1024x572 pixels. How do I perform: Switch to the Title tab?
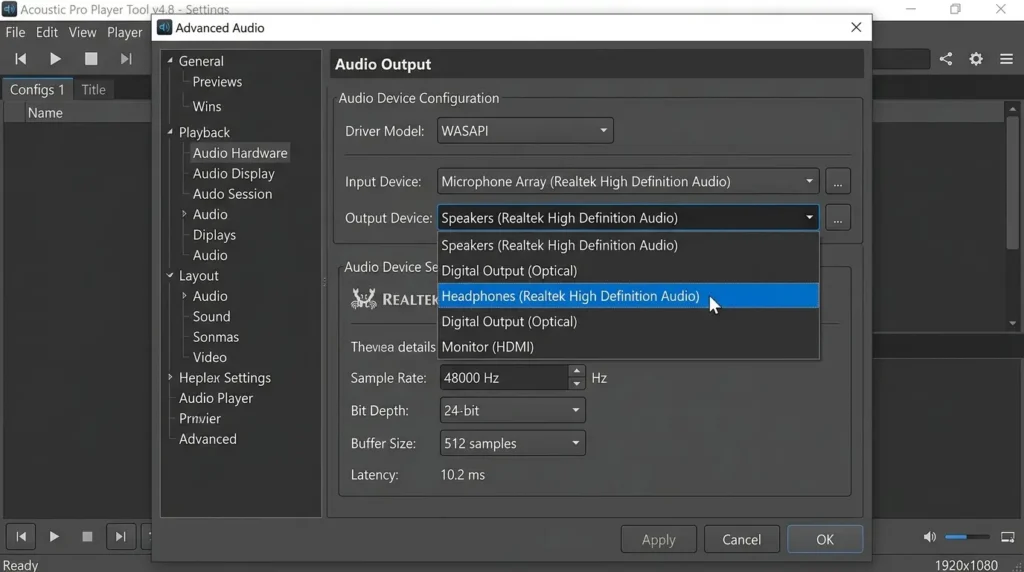93,89
